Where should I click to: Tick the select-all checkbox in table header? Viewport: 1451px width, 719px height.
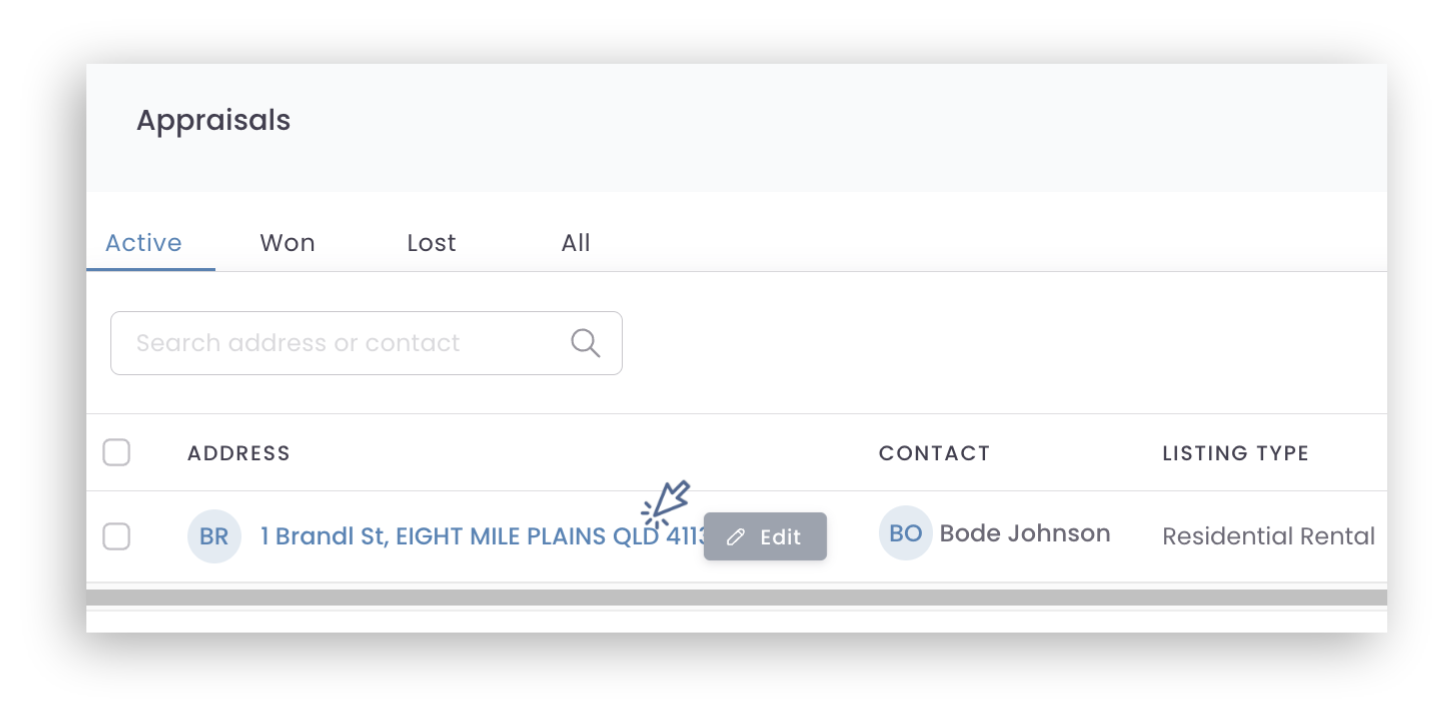(x=117, y=453)
